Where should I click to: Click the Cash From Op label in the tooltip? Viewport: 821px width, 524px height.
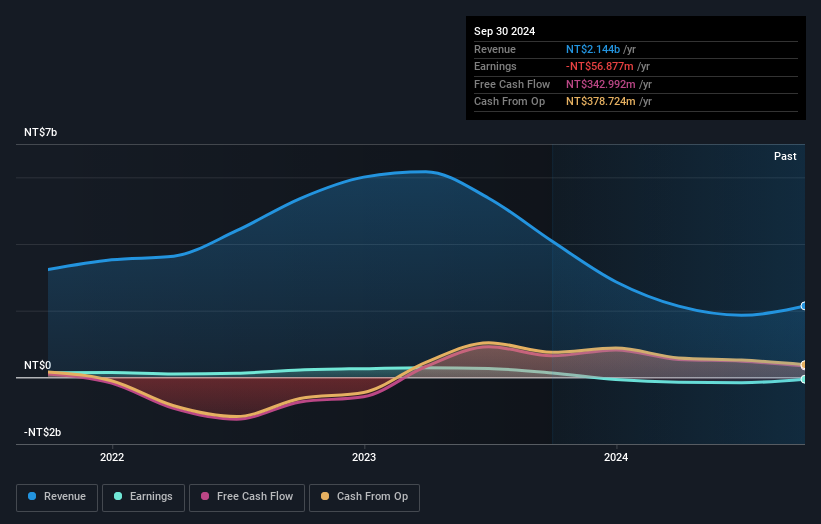pos(509,102)
